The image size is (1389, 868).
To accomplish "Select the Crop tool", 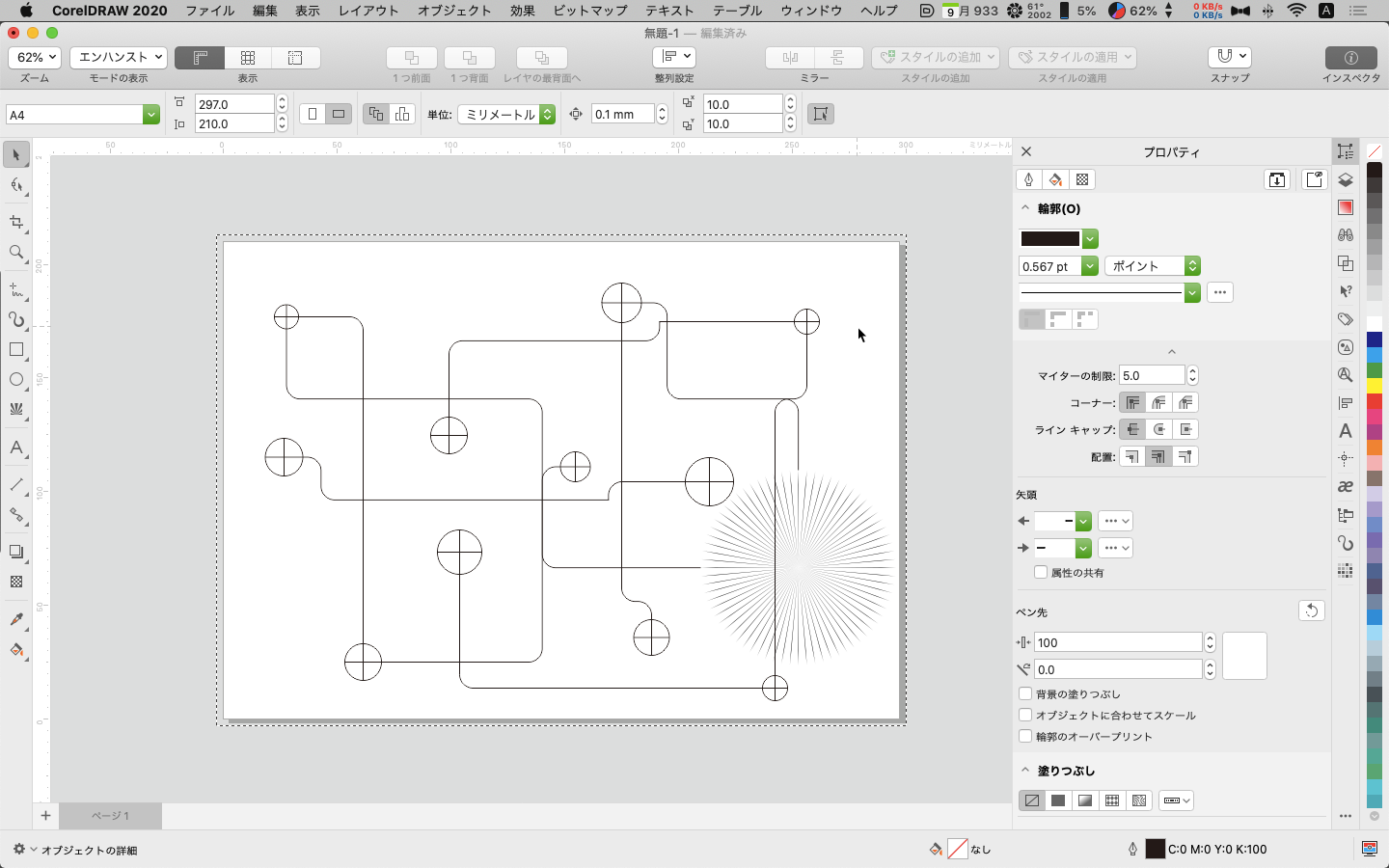I will pos(16,222).
